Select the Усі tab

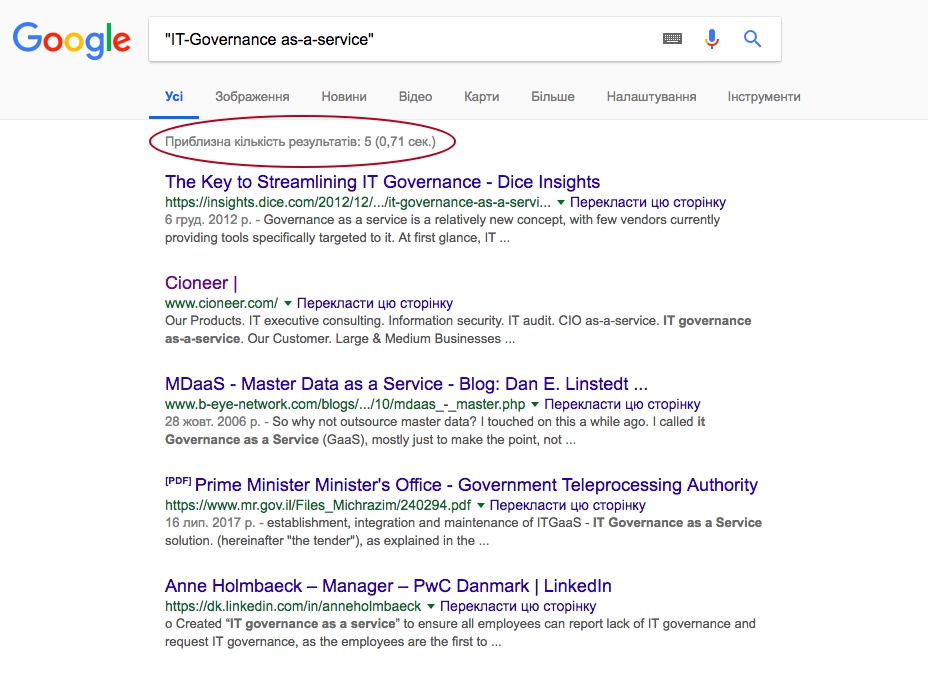click(x=174, y=96)
